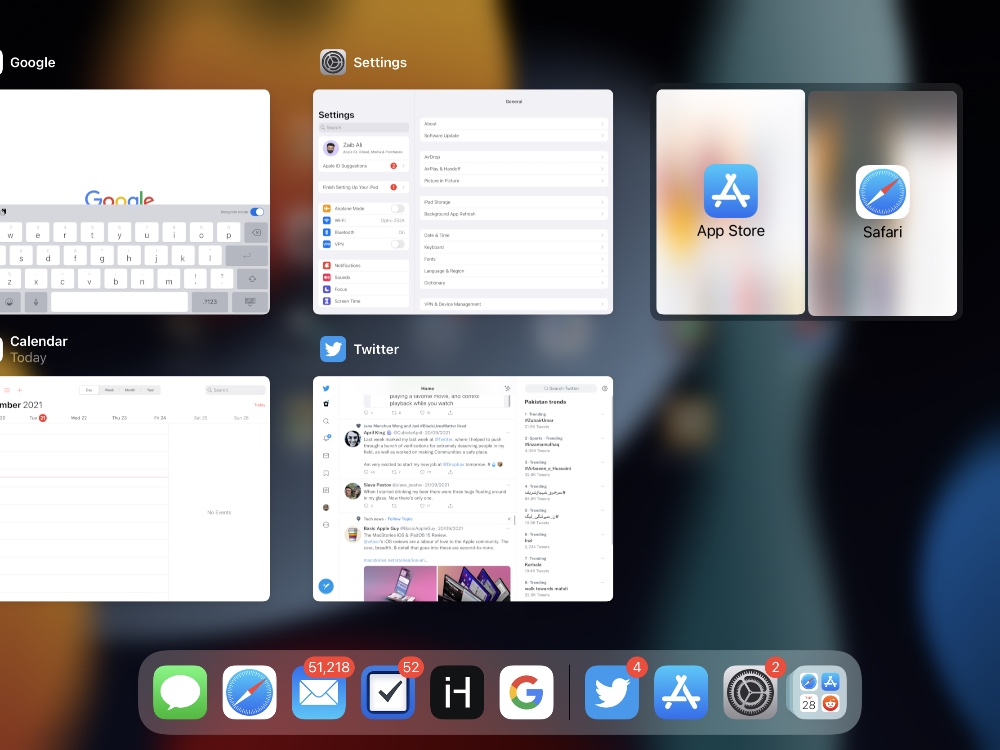Click the Settings search field
Image resolution: width=1000 pixels, height=750 pixels.
pyautogui.click(x=364, y=128)
